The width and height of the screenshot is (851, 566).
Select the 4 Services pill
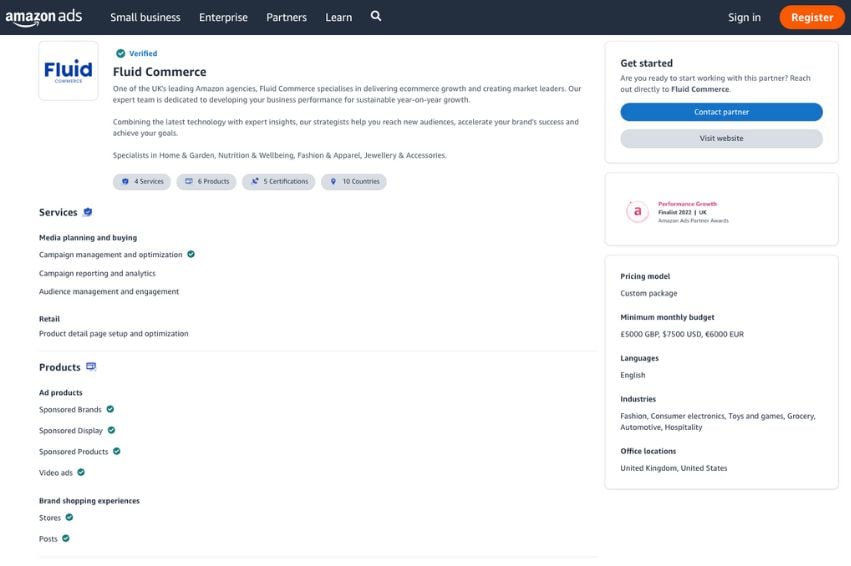(x=142, y=182)
